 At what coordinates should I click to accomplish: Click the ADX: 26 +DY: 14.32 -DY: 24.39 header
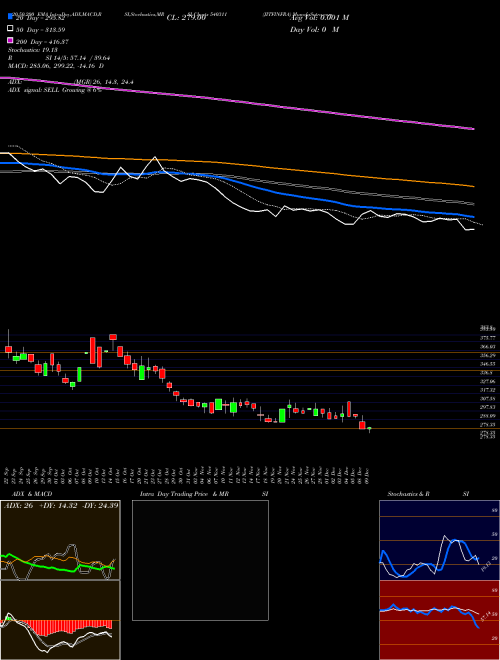(x=61, y=506)
